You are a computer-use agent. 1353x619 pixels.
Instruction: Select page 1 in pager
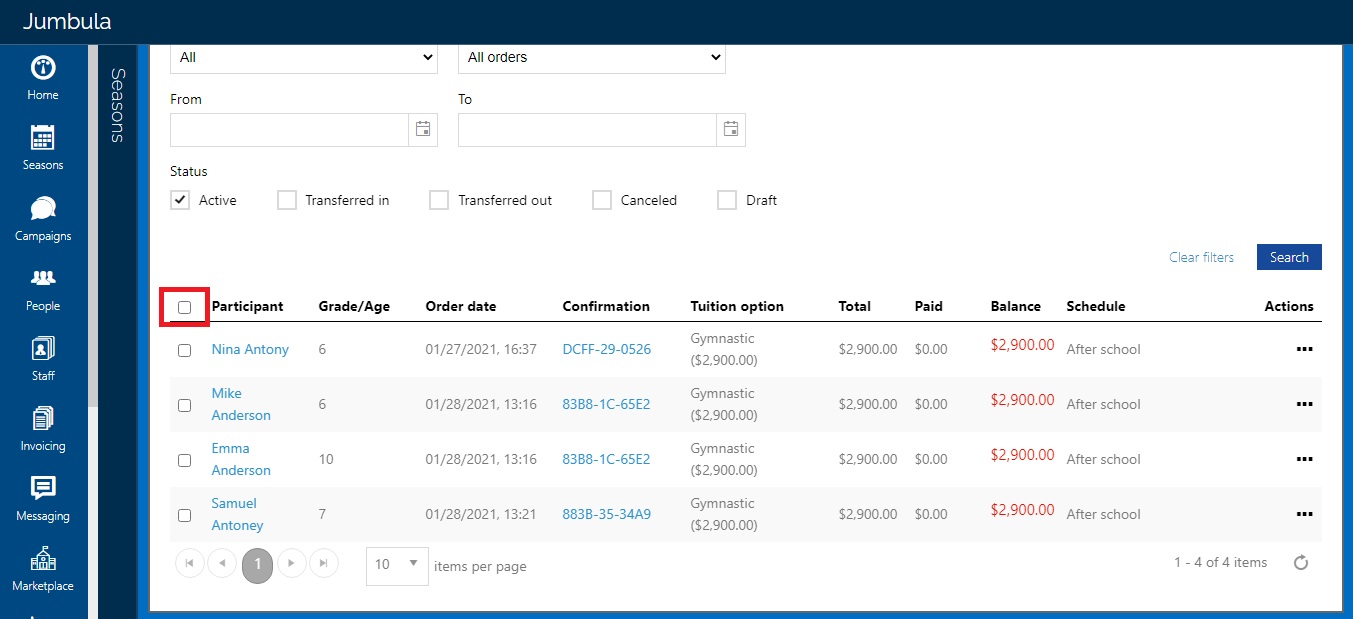coord(257,564)
